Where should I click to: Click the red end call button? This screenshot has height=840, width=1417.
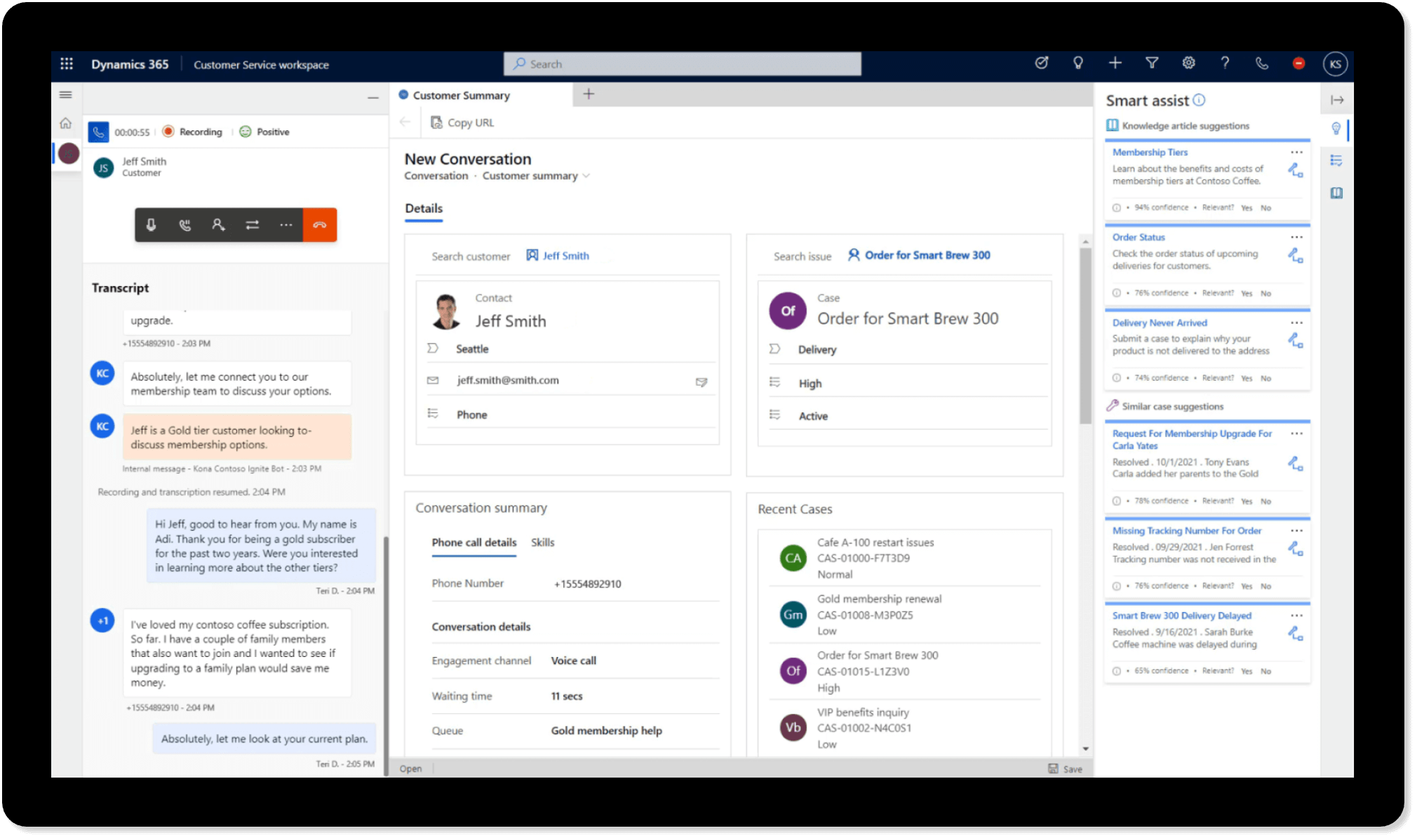pyautogui.click(x=320, y=225)
